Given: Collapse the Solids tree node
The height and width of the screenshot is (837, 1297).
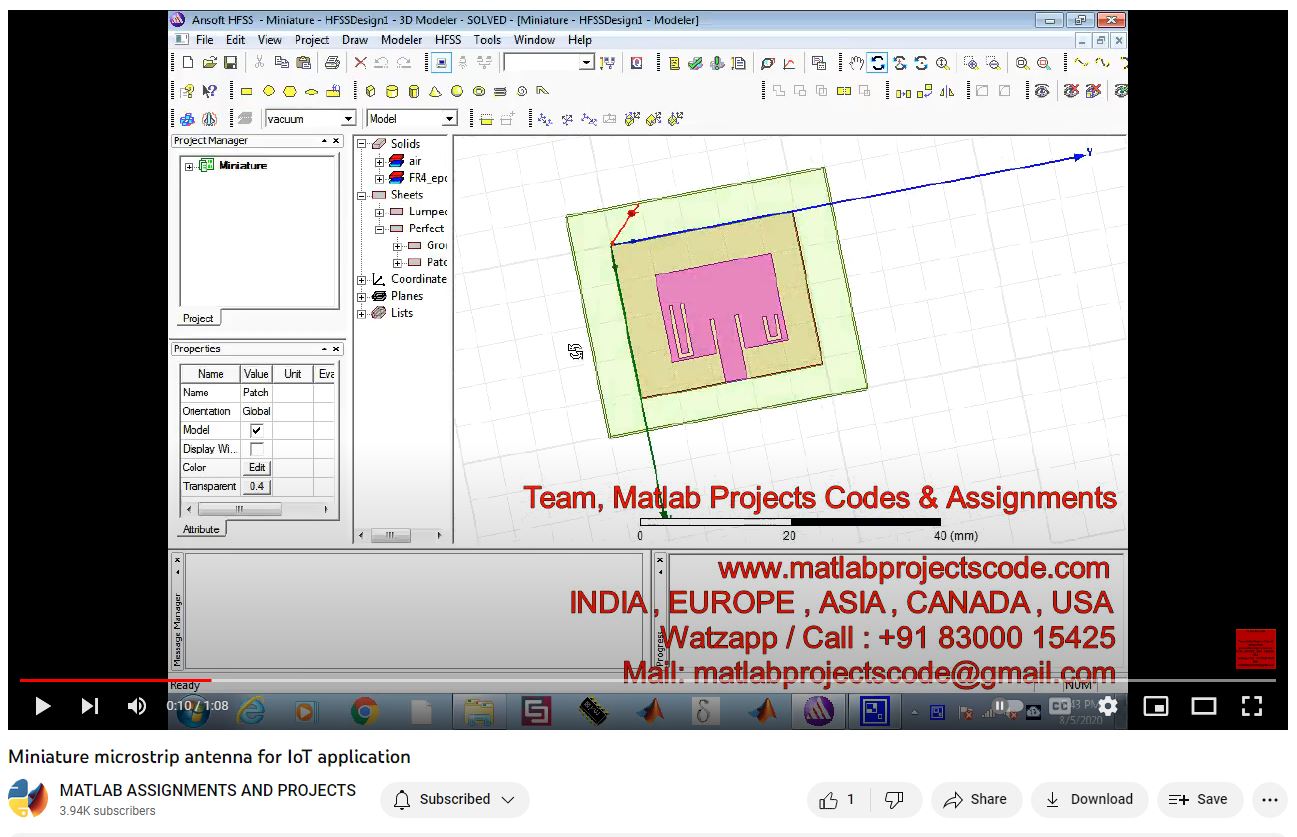Looking at the screenshot, I should 362,144.
